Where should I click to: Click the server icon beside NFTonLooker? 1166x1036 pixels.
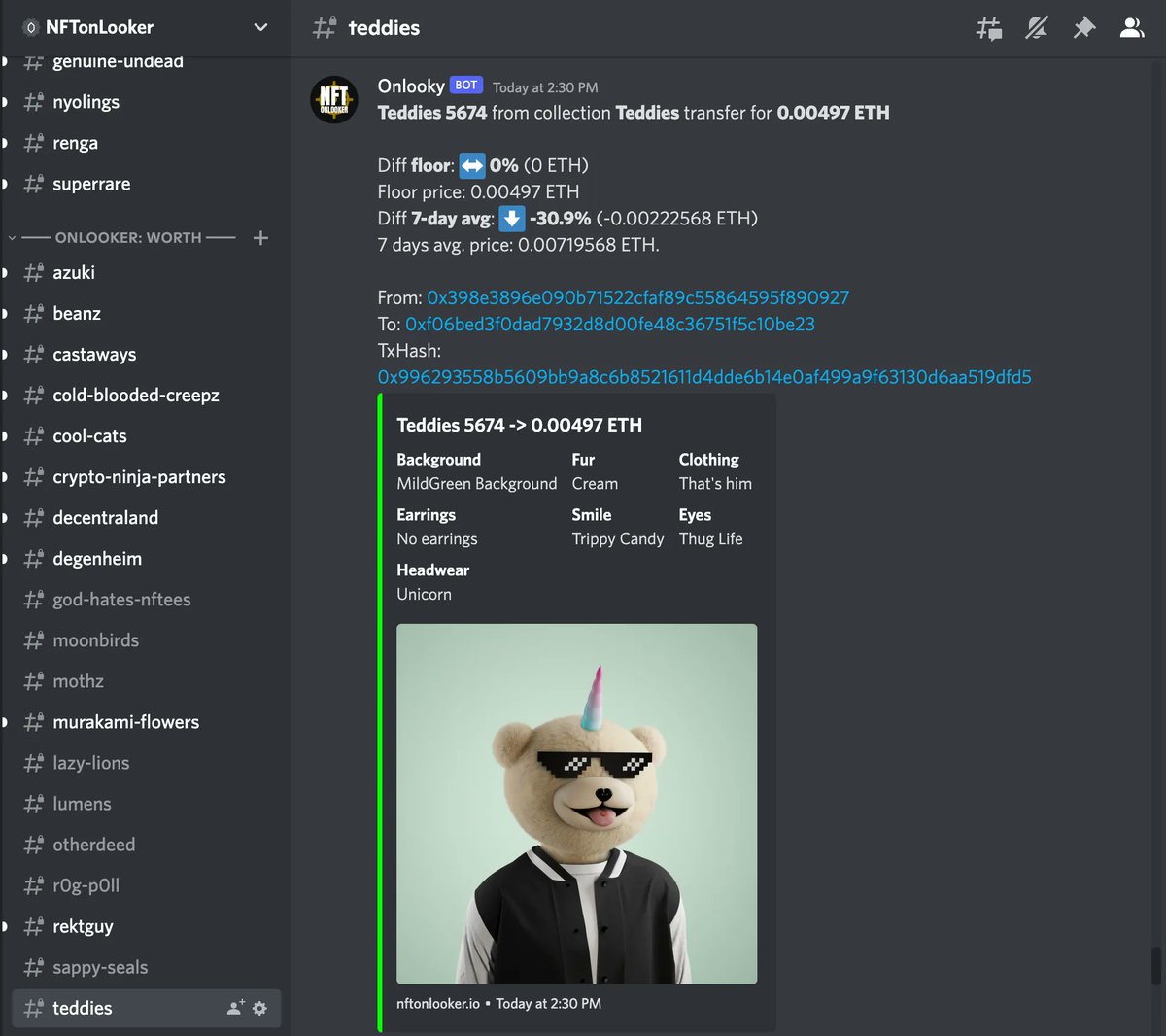point(30,27)
